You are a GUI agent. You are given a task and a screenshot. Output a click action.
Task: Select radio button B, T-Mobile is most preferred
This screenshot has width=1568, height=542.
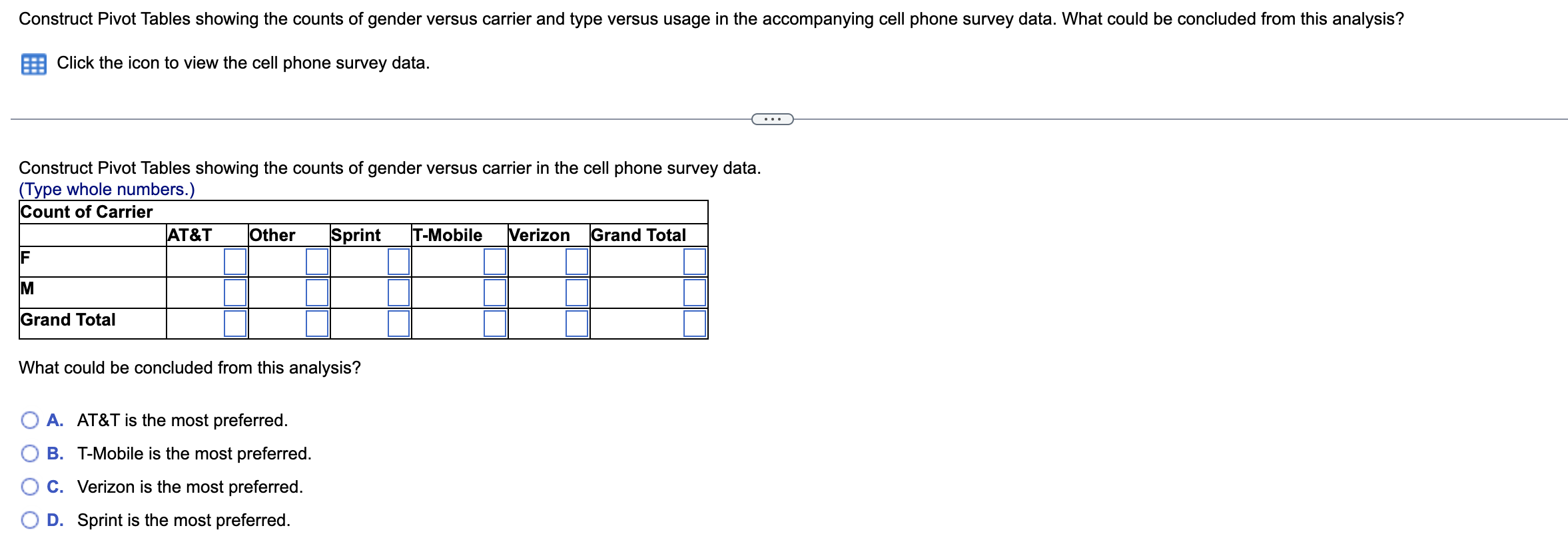tap(29, 453)
